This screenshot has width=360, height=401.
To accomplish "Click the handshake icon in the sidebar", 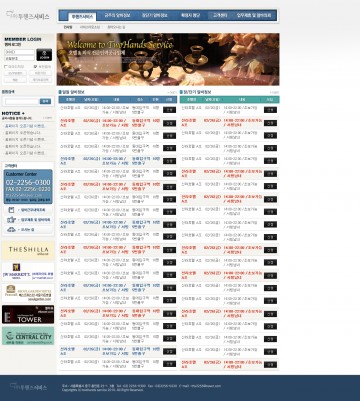I will 11,220.
